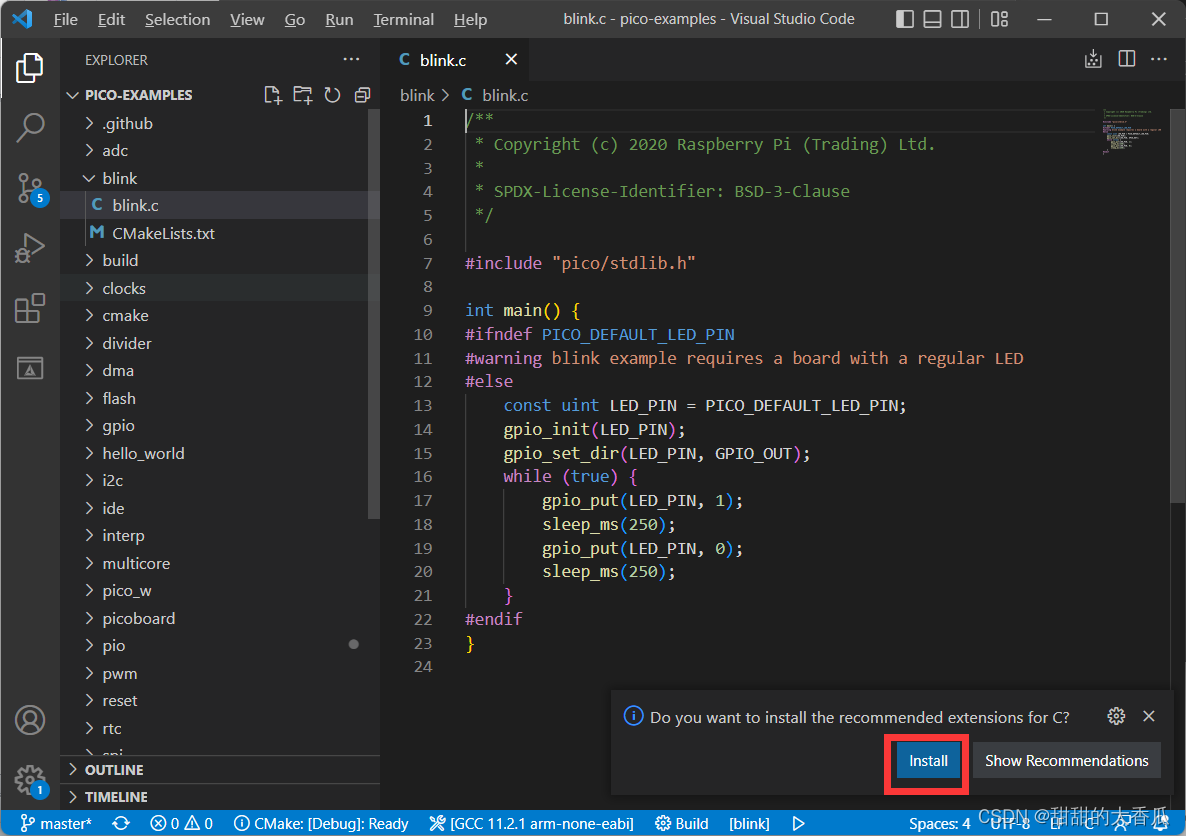The width and height of the screenshot is (1186, 836).
Task: Open the File menu
Action: pos(66,20)
